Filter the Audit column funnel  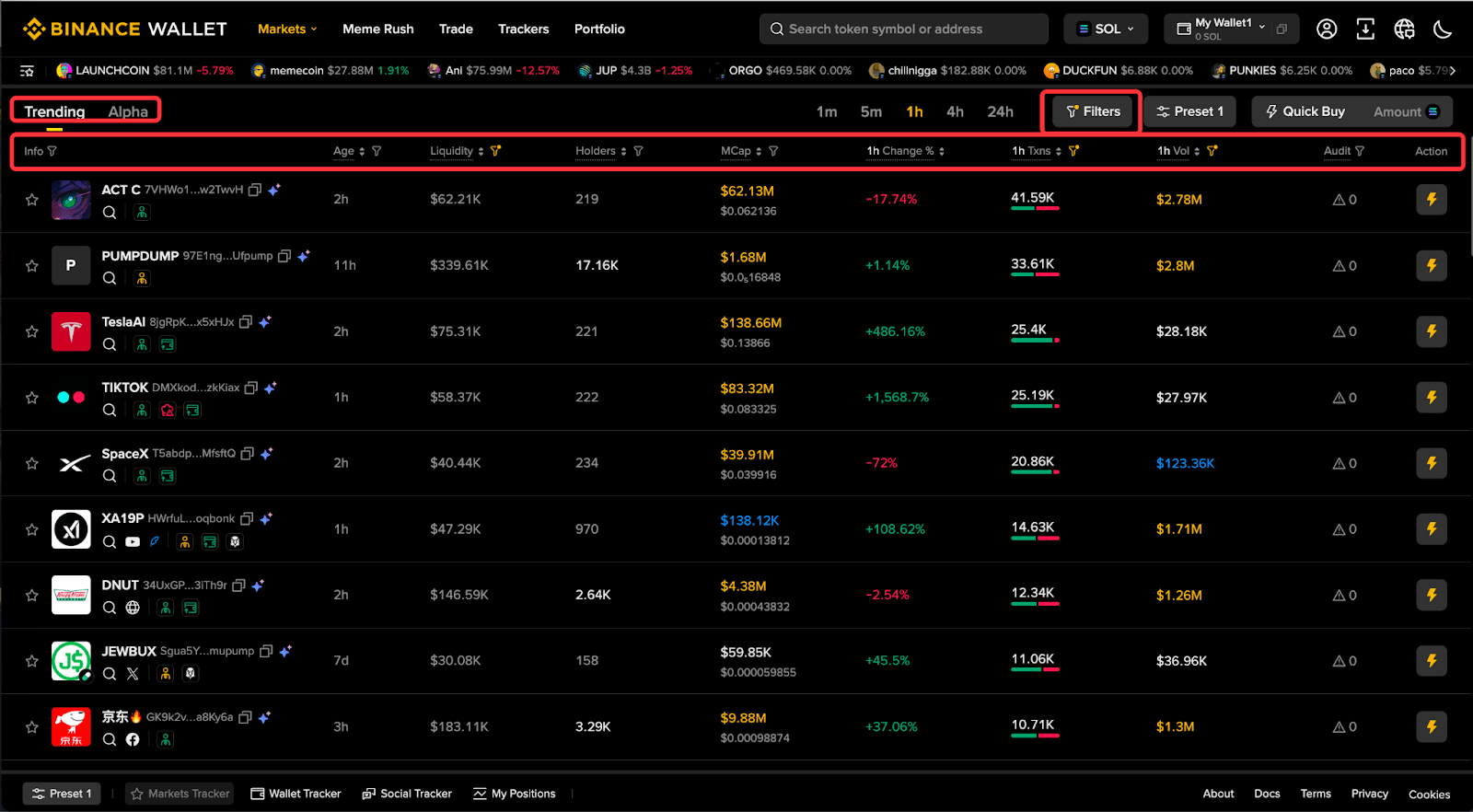[1360, 151]
